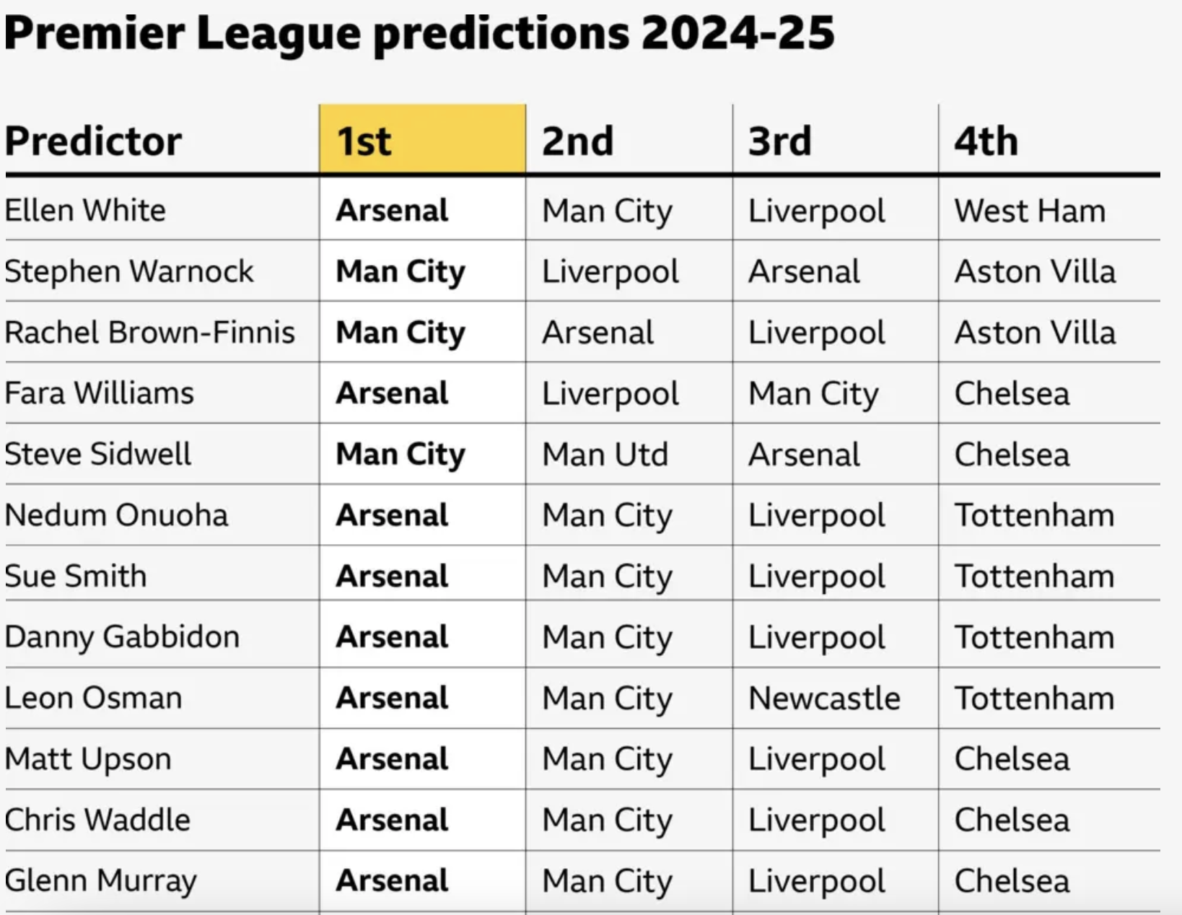
Task: Select Aston Villa in Stephen Warnock's row
Action: [x=1035, y=272]
